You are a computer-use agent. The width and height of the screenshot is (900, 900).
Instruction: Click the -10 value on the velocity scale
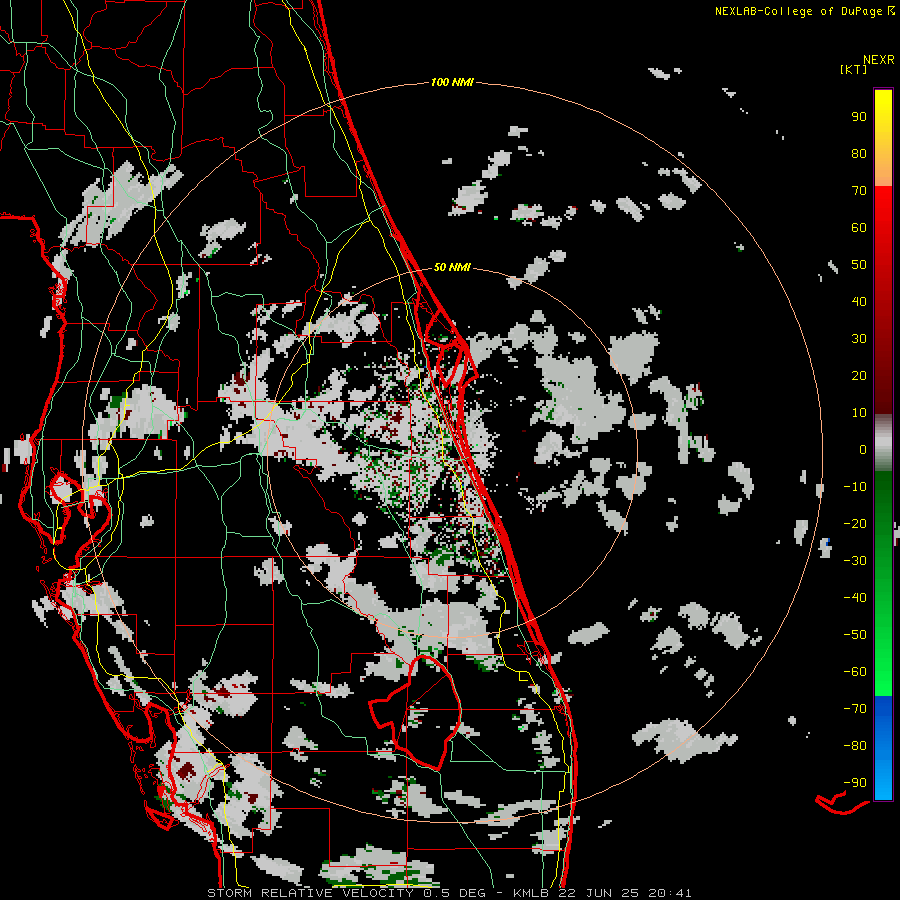(x=855, y=487)
